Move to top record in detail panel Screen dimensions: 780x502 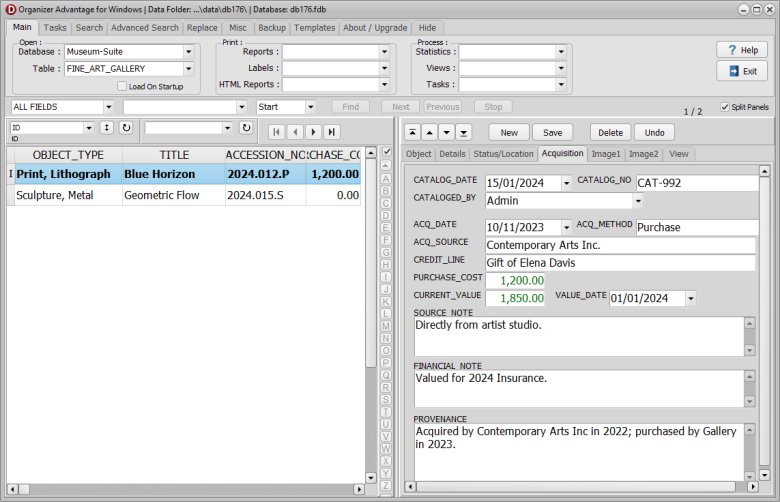point(412,132)
